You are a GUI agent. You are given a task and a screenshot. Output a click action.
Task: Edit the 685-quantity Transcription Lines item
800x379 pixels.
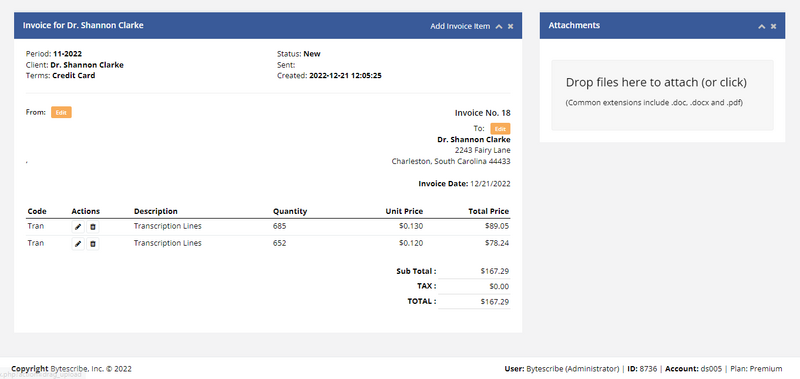(x=78, y=227)
